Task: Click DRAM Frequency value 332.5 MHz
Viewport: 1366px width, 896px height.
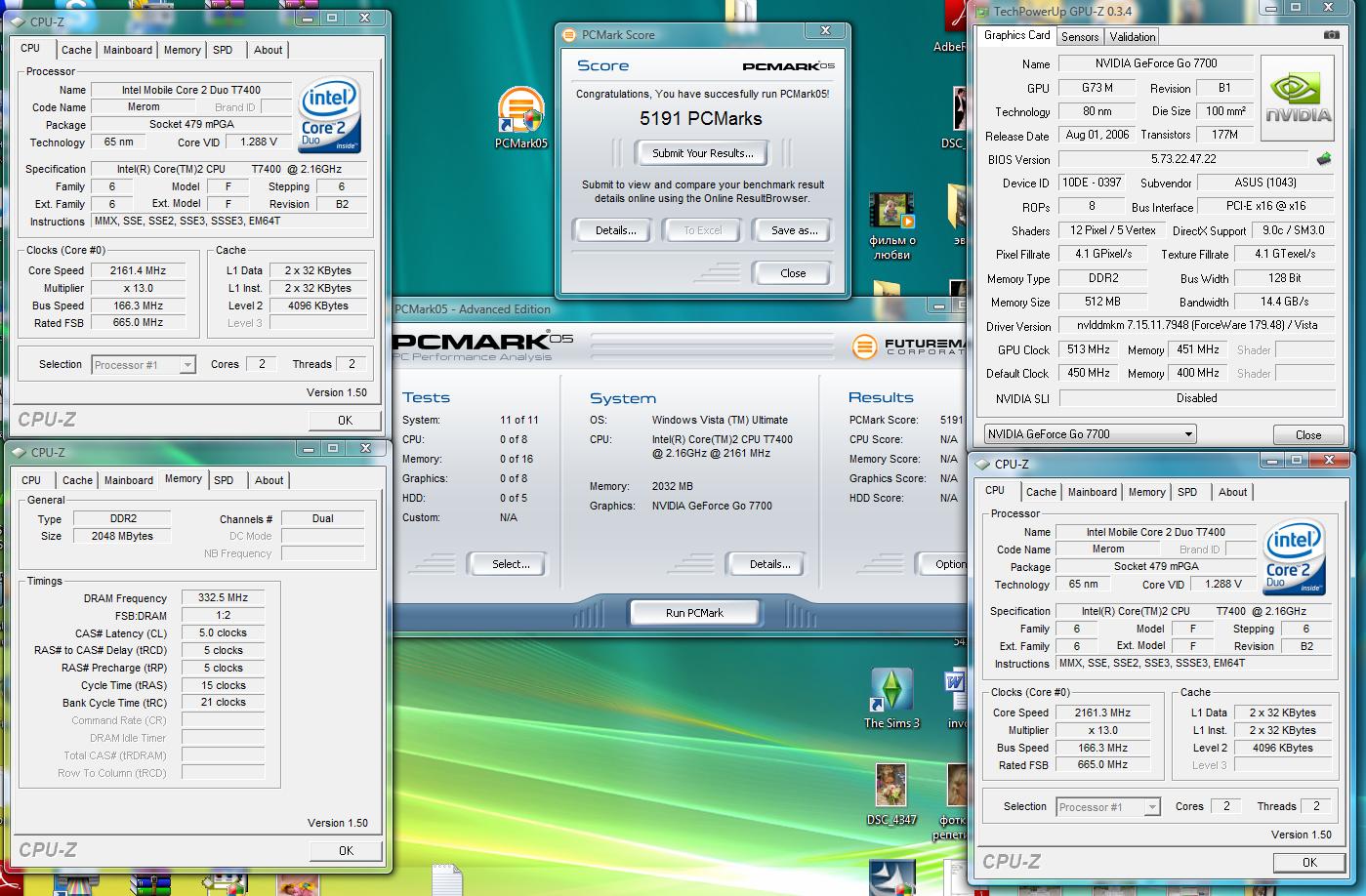Action: tap(224, 598)
